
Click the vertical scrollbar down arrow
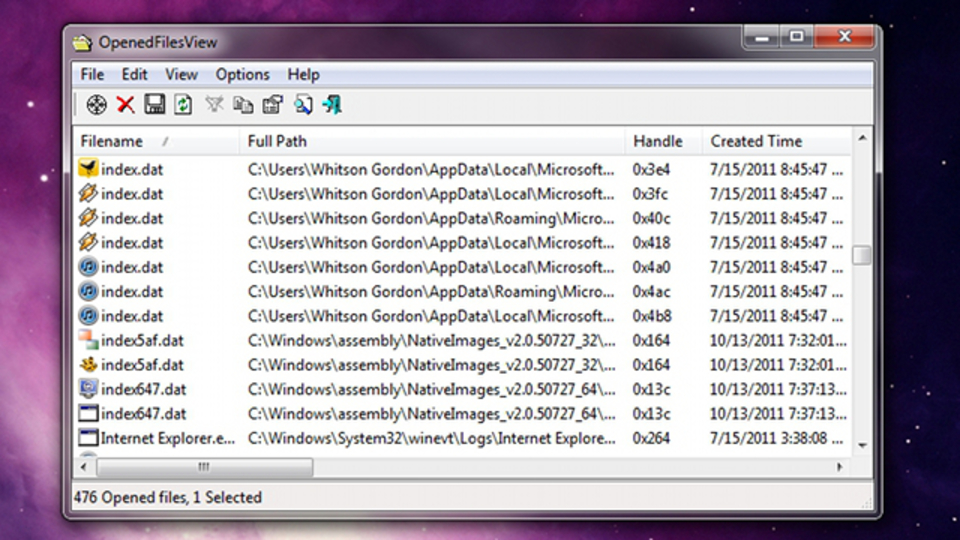click(862, 446)
